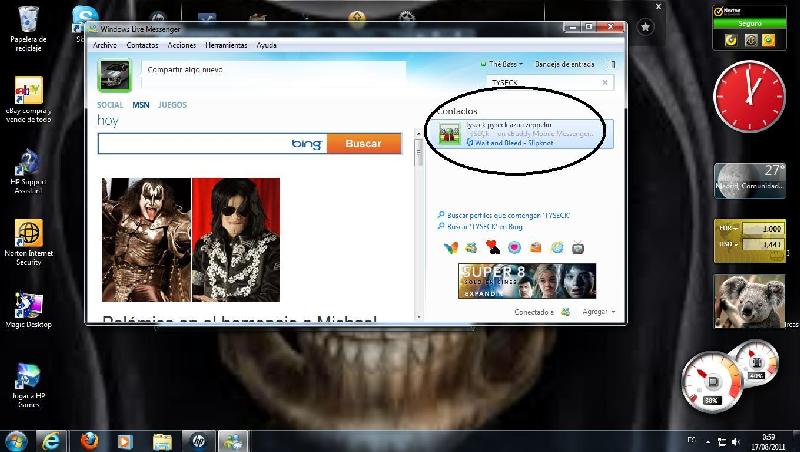Open the Michael Jackson news photo
The width and height of the screenshot is (800, 452).
pyautogui.click(x=236, y=240)
